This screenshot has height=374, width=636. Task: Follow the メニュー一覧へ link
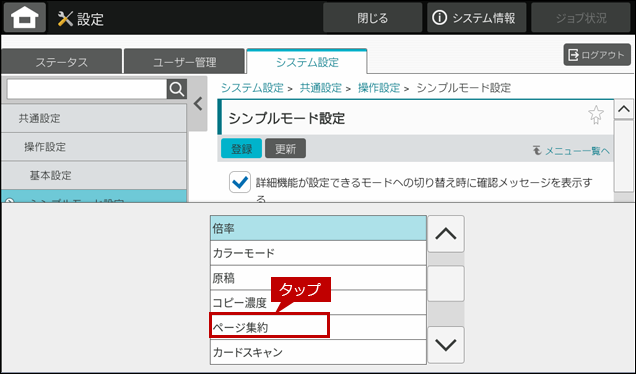coord(572,151)
